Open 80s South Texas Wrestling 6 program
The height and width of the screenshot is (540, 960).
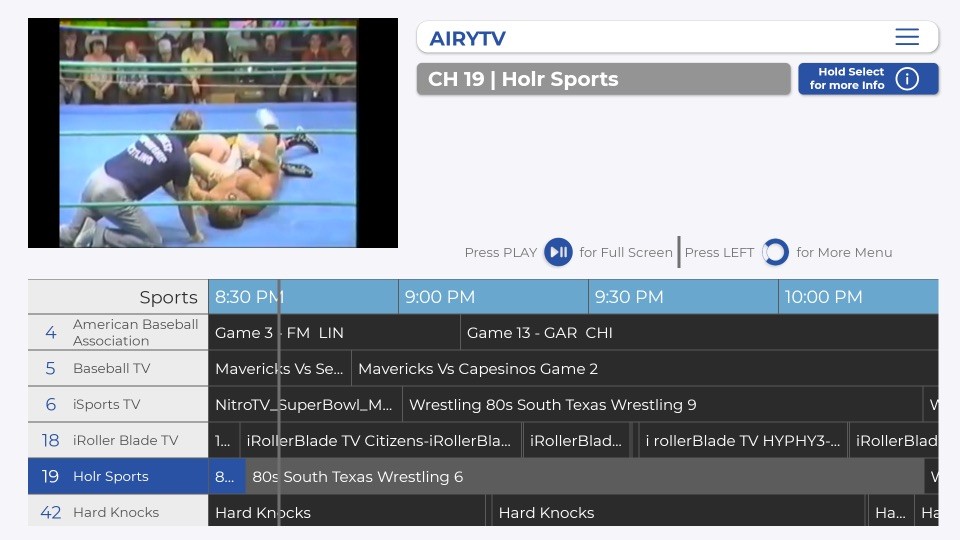point(585,476)
